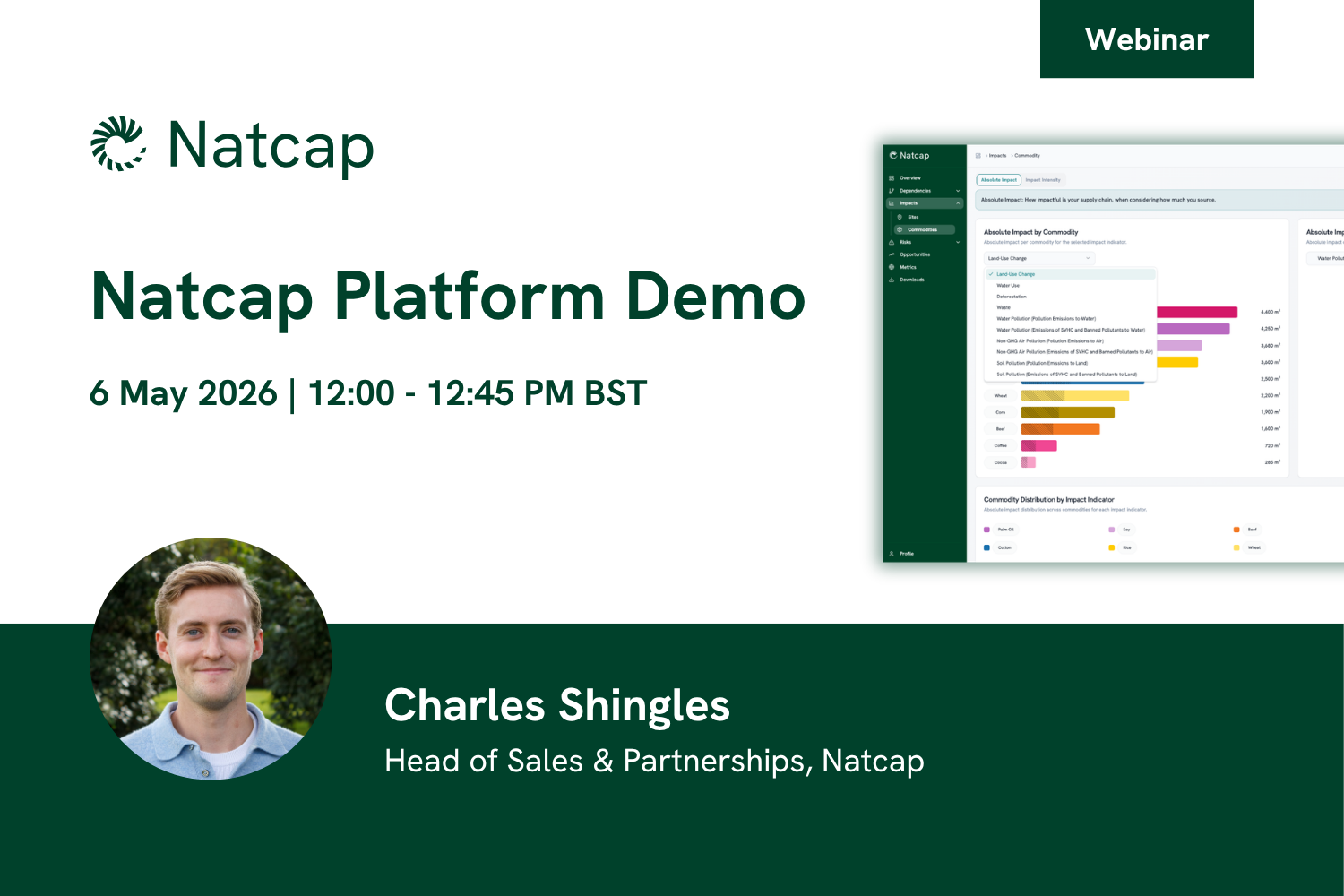Viewport: 1344px width, 896px height.
Task: Collapse the Impacts section chevron
Action: tap(959, 203)
